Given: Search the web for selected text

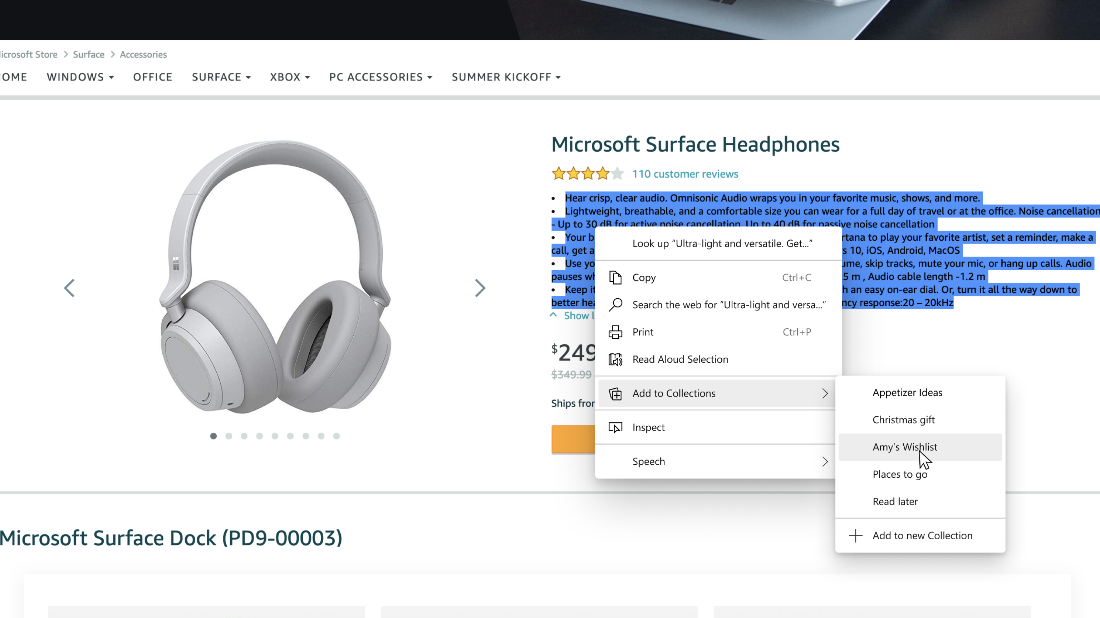Looking at the screenshot, I should tap(718, 304).
